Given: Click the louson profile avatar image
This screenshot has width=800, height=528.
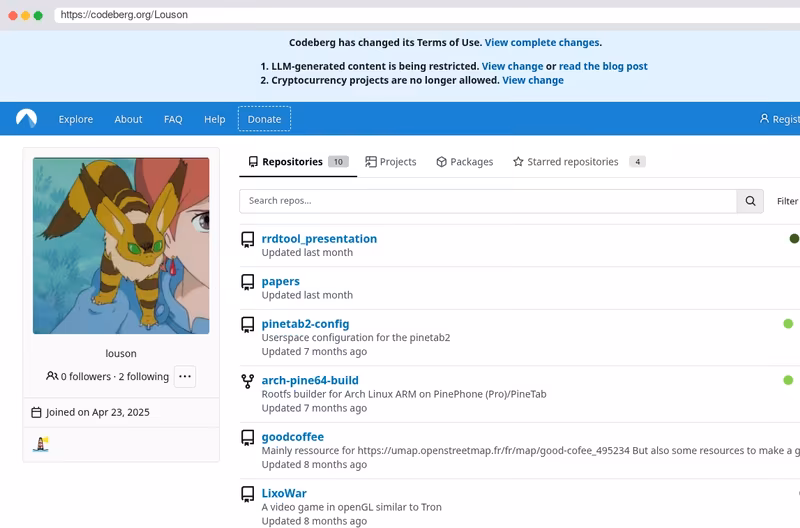Looking at the screenshot, I should pos(121,246).
